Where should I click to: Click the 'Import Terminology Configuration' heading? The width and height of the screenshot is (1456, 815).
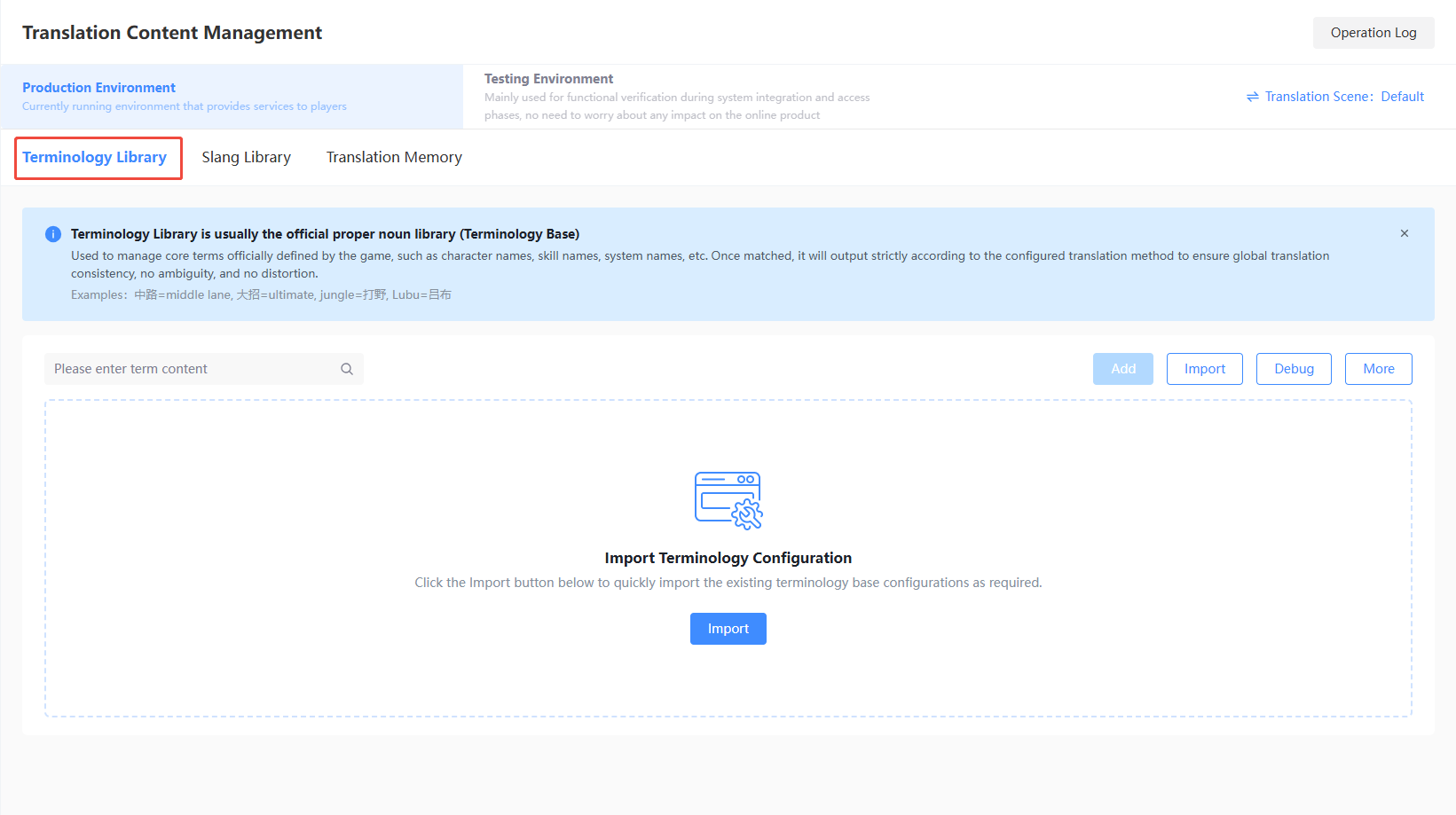point(728,558)
